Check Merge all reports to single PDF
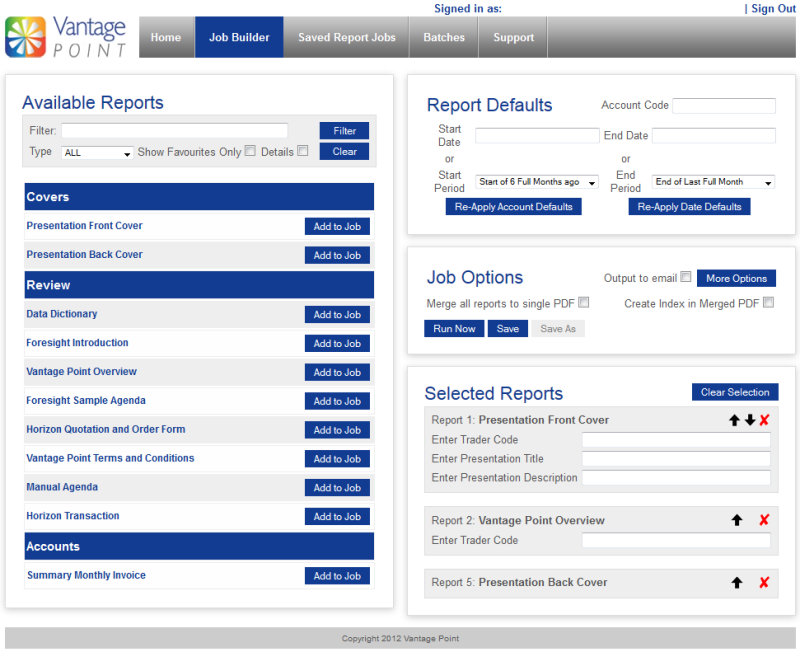 tap(584, 302)
